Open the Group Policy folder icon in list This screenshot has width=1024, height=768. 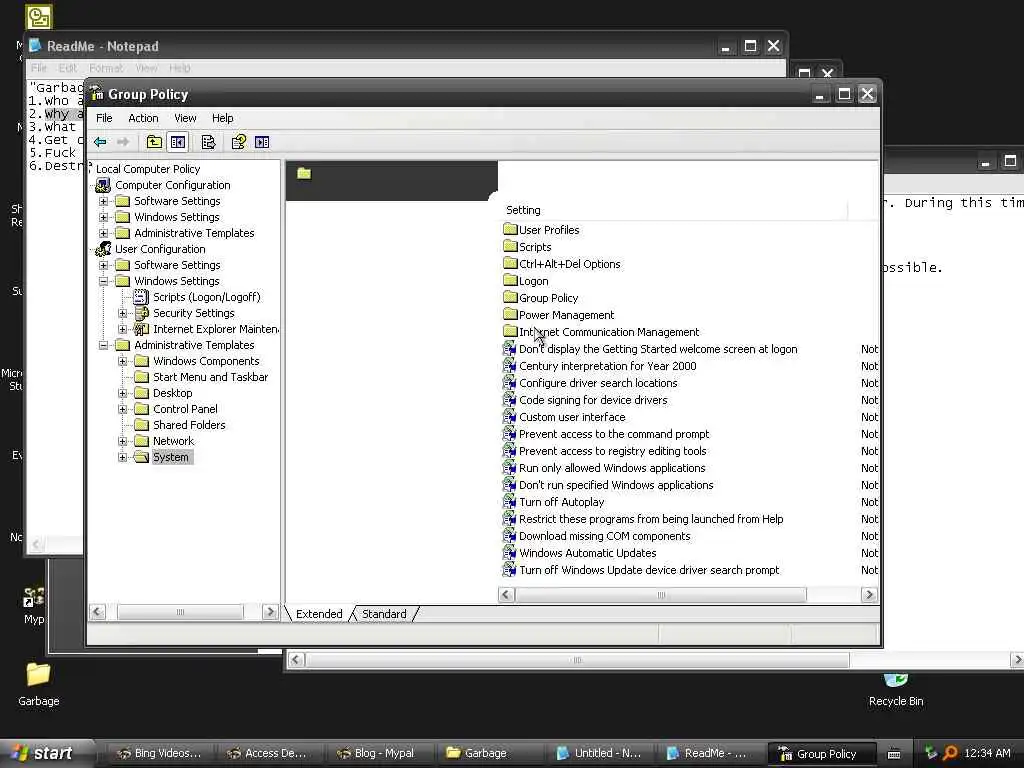(510, 297)
